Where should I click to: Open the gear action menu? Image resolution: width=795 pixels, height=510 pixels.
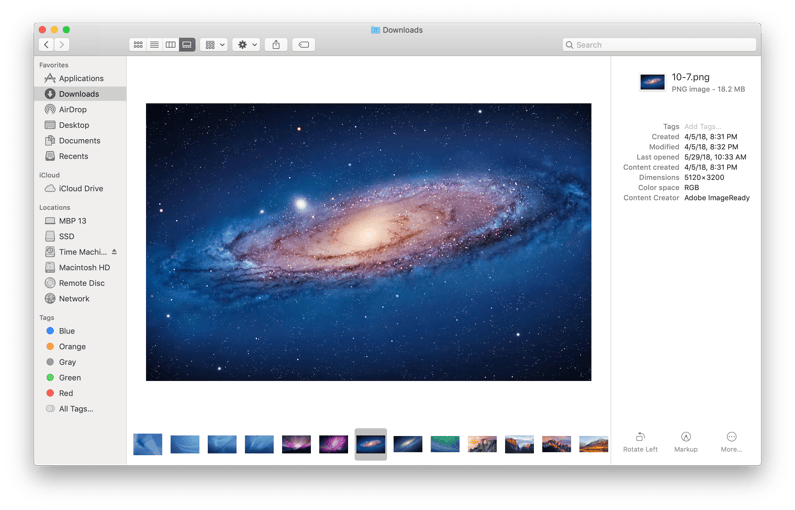pos(246,45)
